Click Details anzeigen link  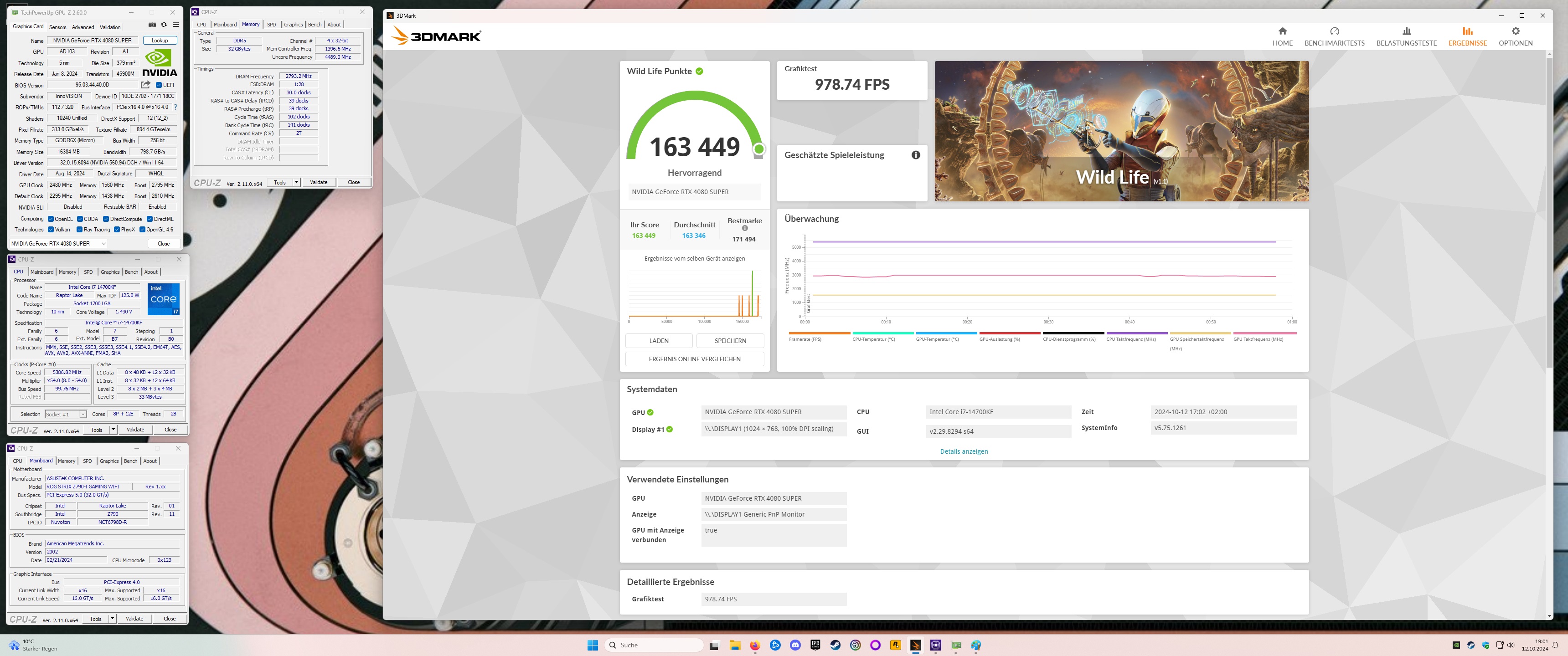(964, 451)
